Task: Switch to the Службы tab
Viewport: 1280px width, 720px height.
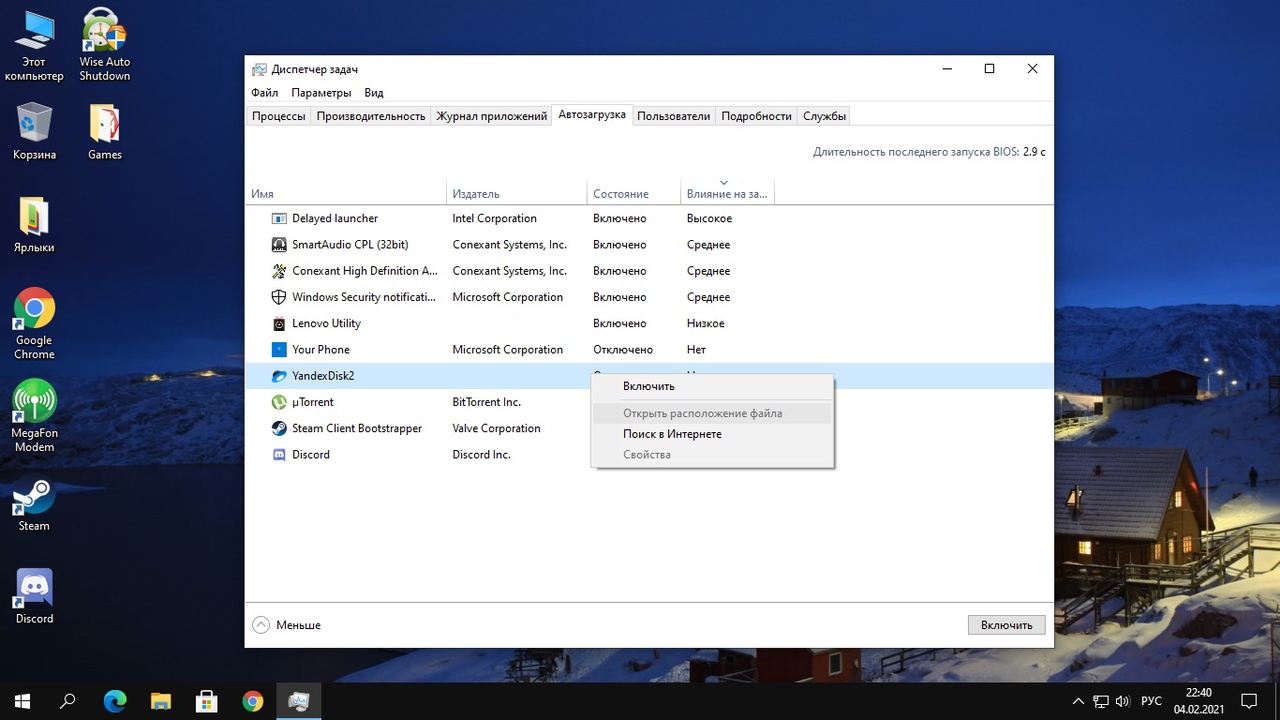Action: tap(825, 116)
